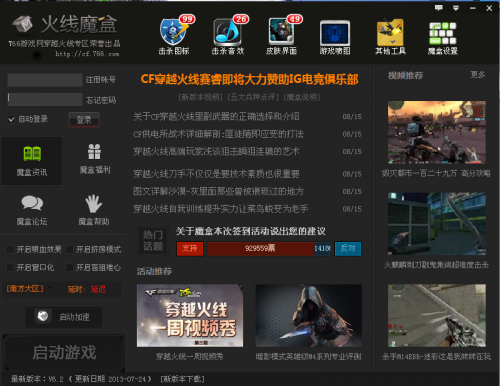Click the 忘记密码 forgot password link
This screenshot has height=386, width=500.
tap(101, 100)
